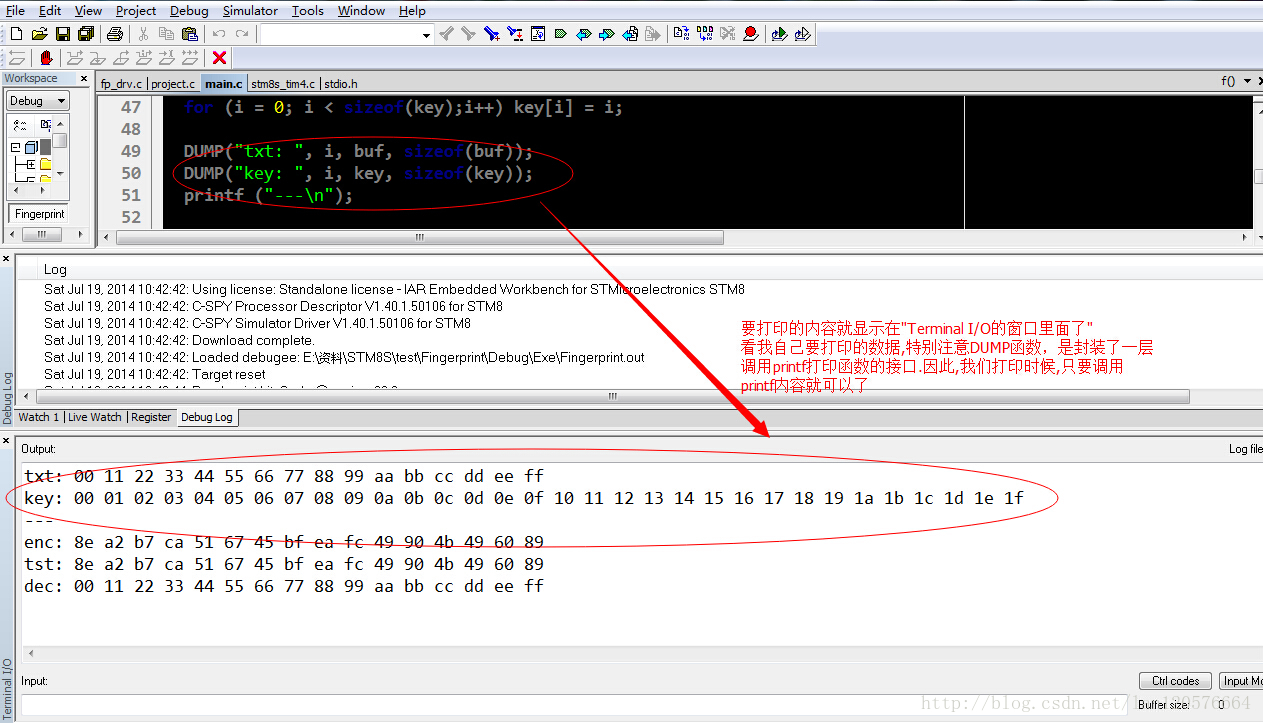Click the Compile icon
The image size is (1263, 723).
pos(682,34)
